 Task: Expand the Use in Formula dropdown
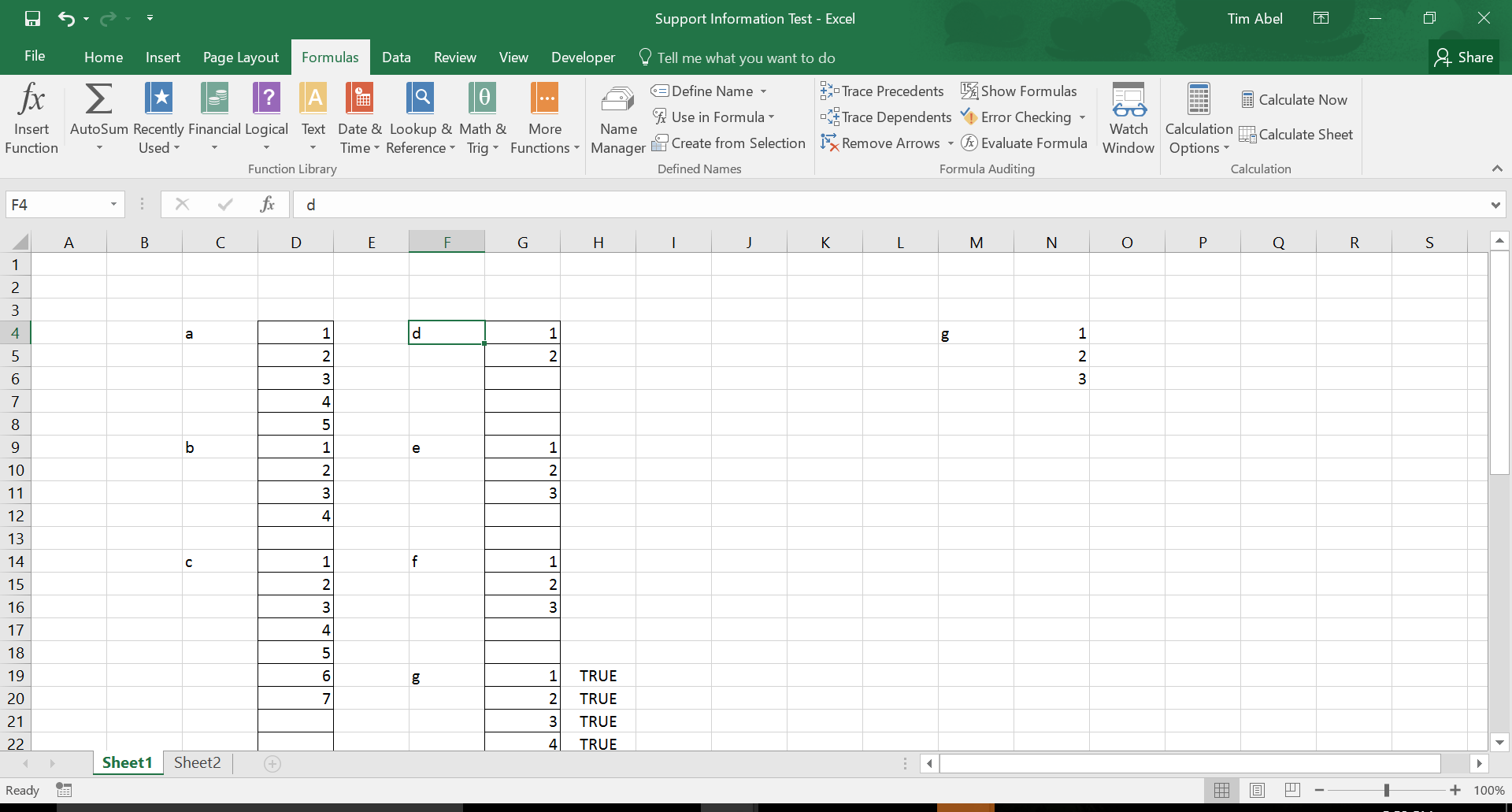[772, 117]
